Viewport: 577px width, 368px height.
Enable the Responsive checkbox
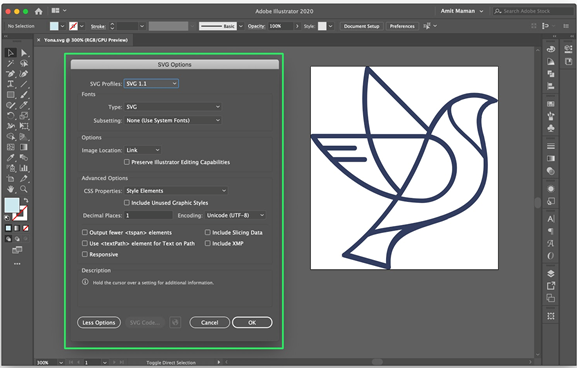coord(85,254)
